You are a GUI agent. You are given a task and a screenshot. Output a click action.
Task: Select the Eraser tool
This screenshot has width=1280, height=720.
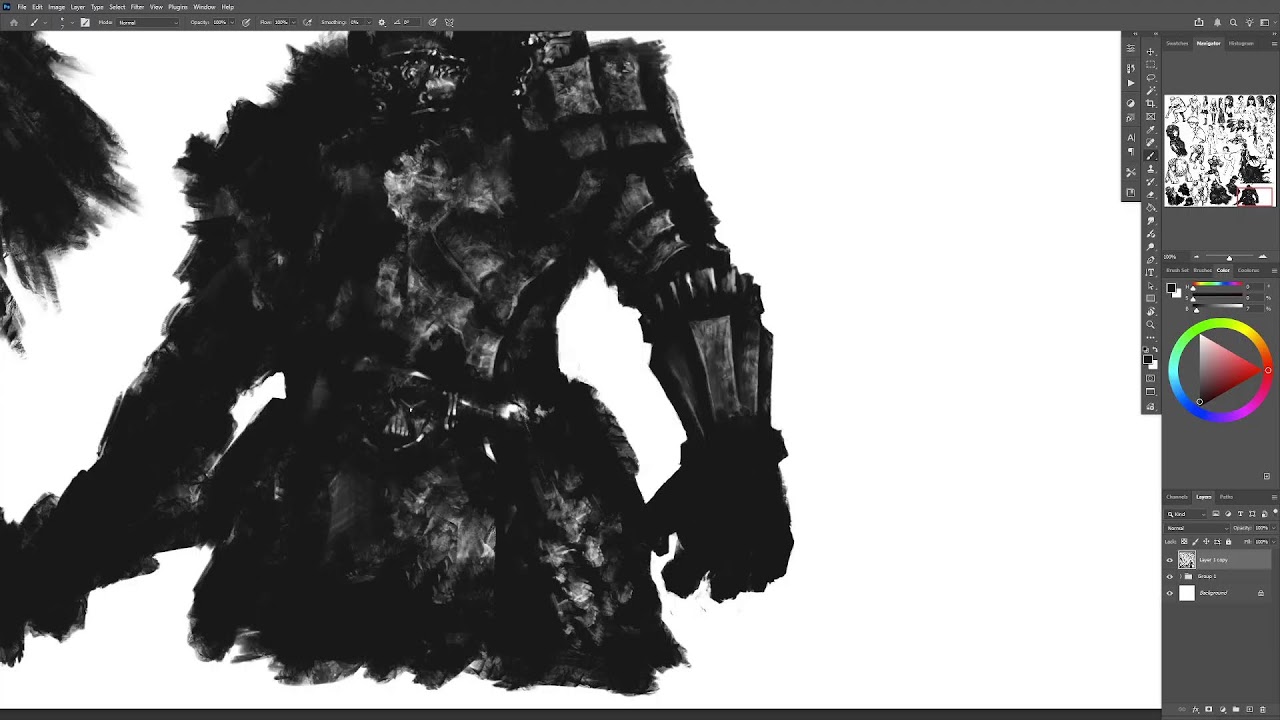[1151, 194]
